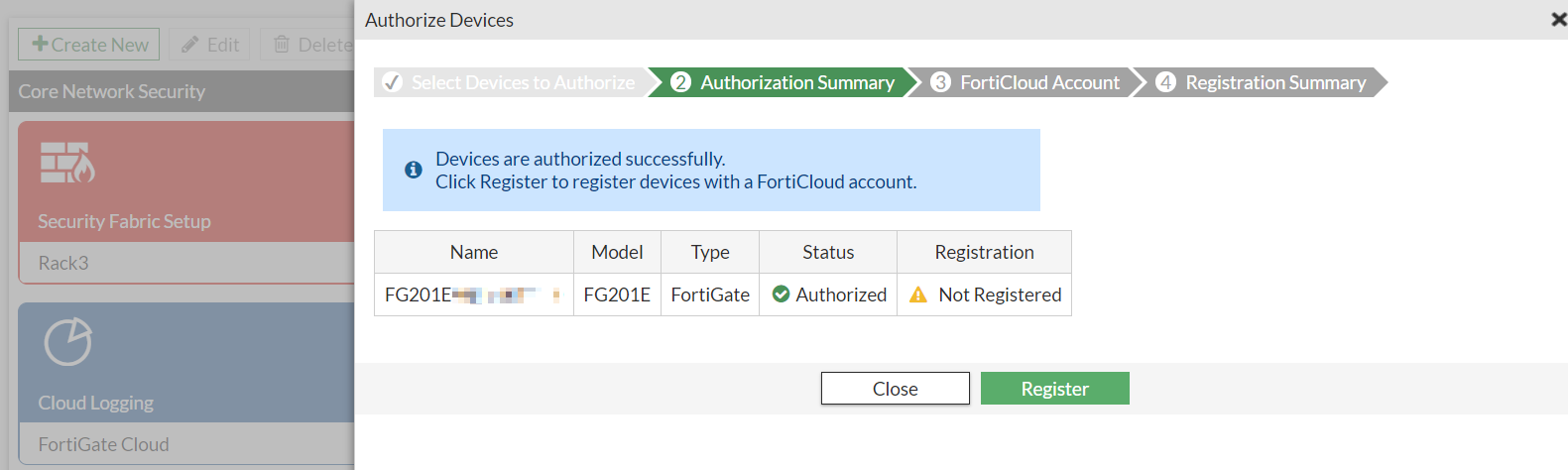This screenshot has width=1568, height=470.
Task: Click the Create New button
Action: click(89, 45)
